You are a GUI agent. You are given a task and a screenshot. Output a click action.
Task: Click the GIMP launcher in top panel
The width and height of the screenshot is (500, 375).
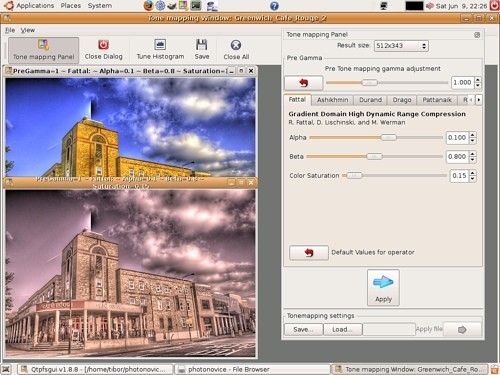172,6
